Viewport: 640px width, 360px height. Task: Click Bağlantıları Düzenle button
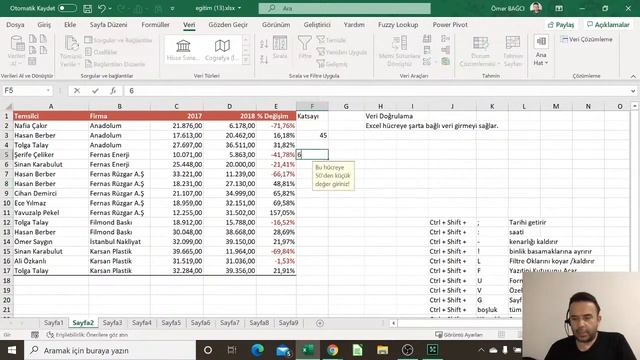pos(115,64)
